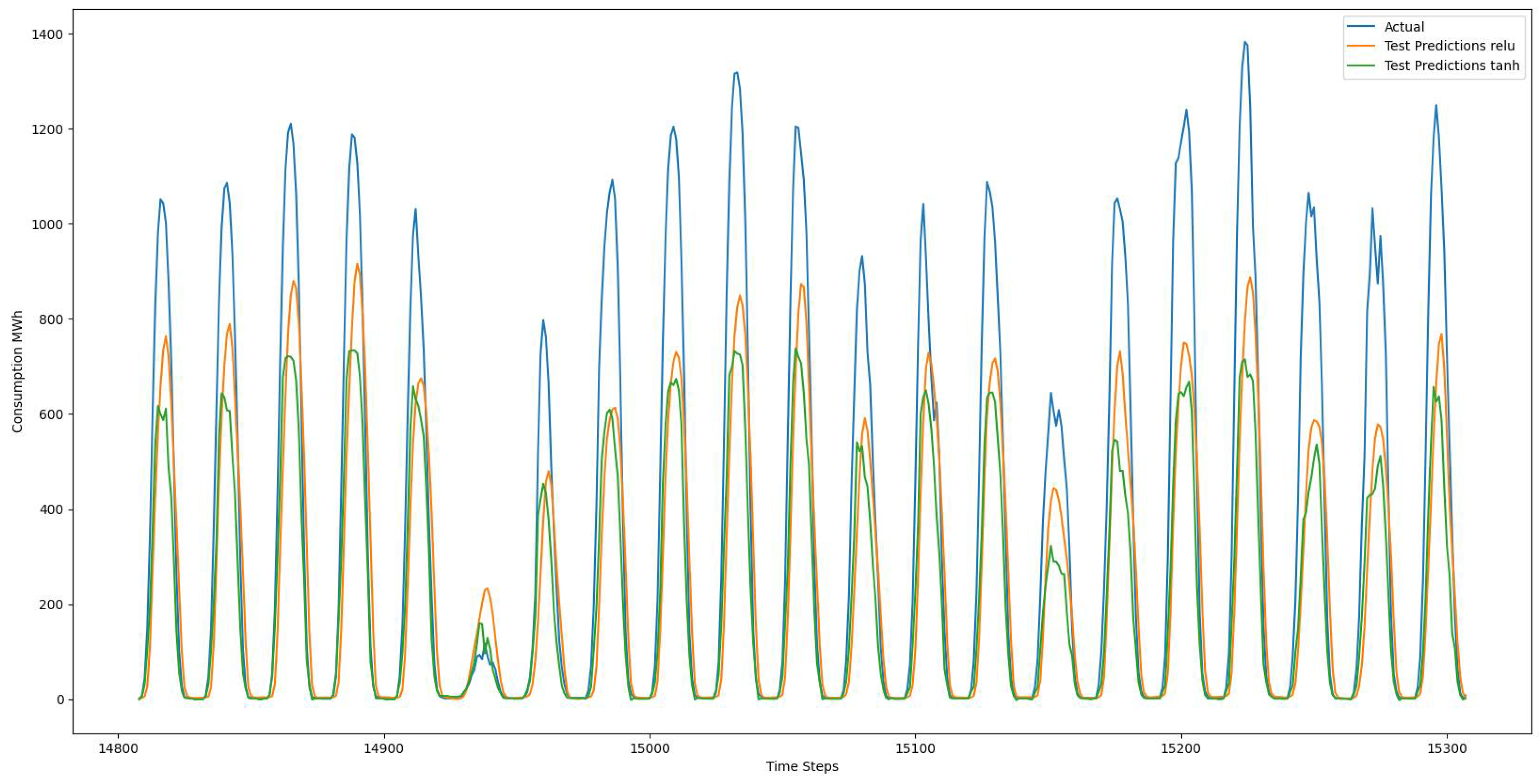Click the 14800 x-axis tick label

[118, 748]
